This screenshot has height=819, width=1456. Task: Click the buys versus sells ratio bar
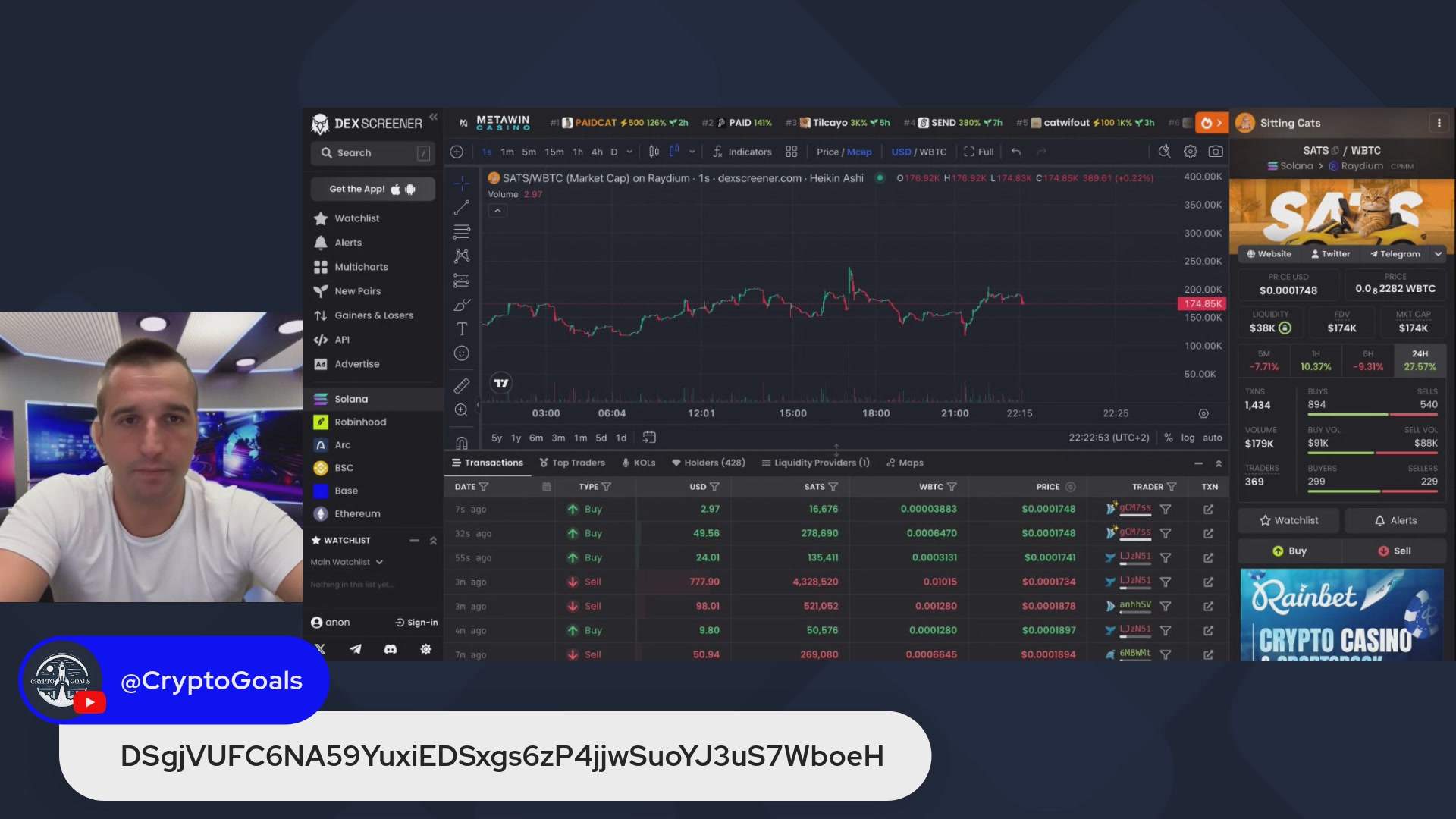click(1373, 415)
